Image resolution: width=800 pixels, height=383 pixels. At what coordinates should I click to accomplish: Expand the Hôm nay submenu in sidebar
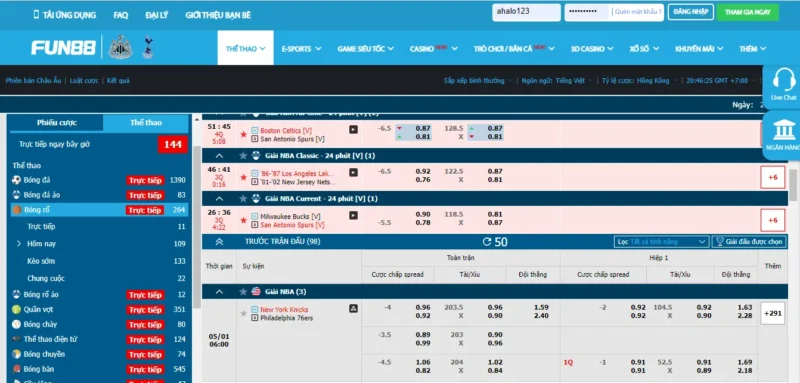click(x=19, y=244)
